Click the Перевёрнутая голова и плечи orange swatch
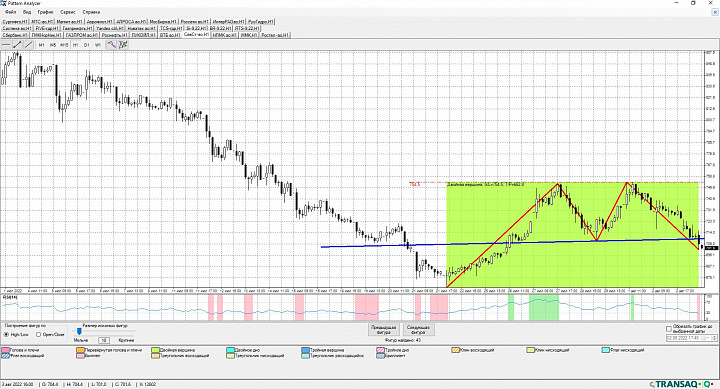Screen dimensions: 720x389 click(x=80, y=350)
